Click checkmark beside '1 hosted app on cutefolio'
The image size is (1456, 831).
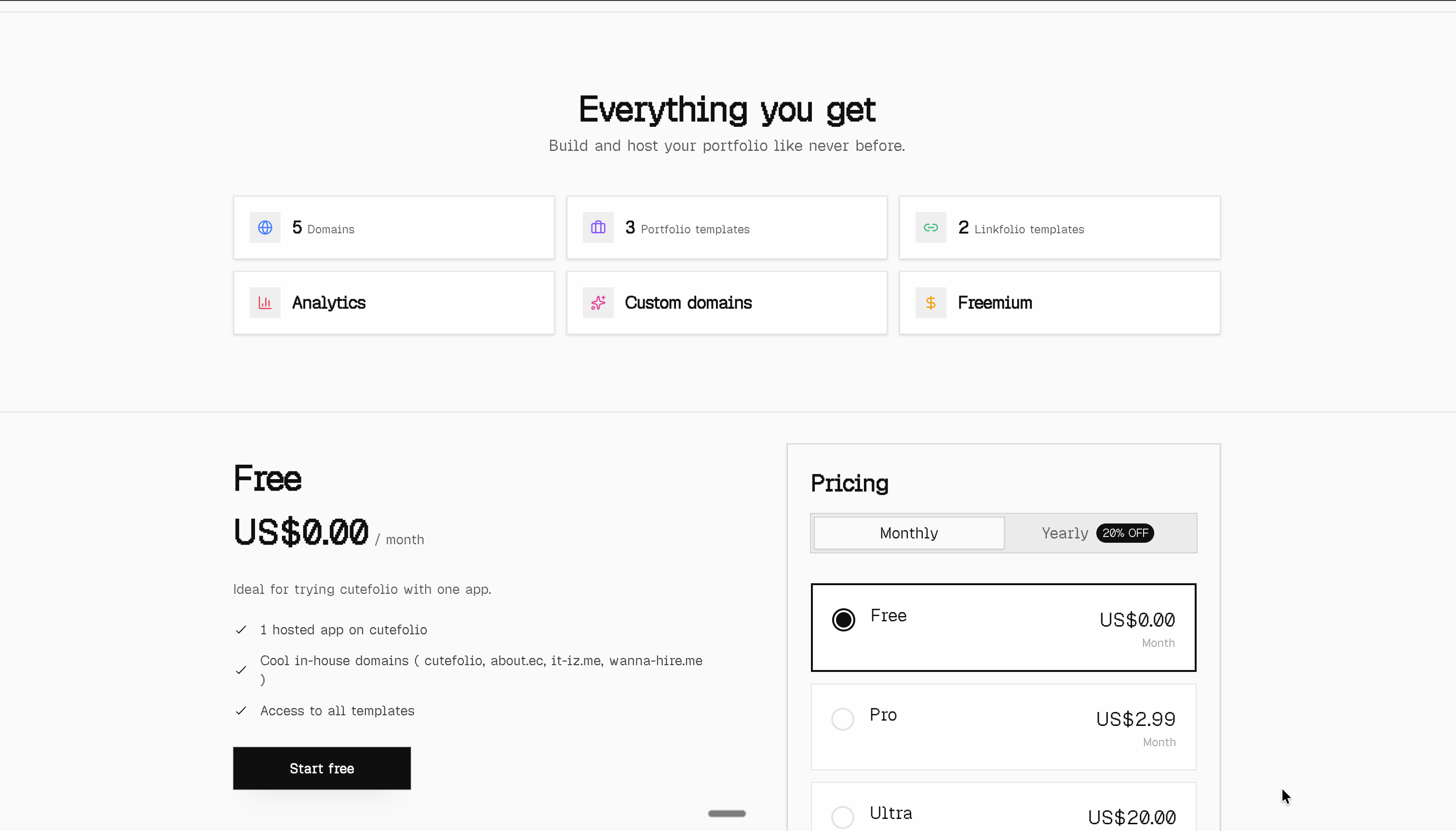tap(241, 630)
